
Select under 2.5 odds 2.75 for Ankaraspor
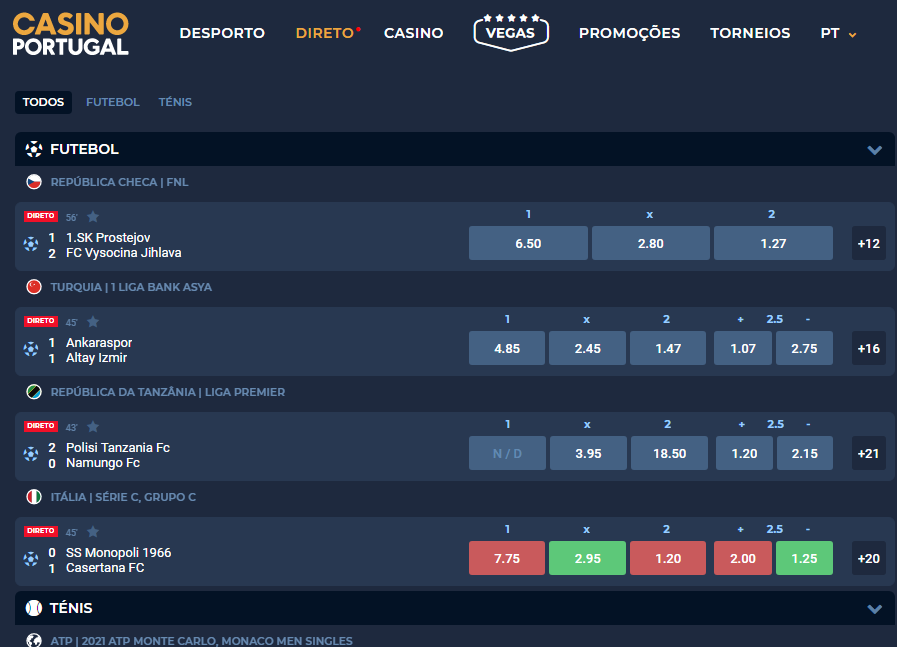click(804, 348)
